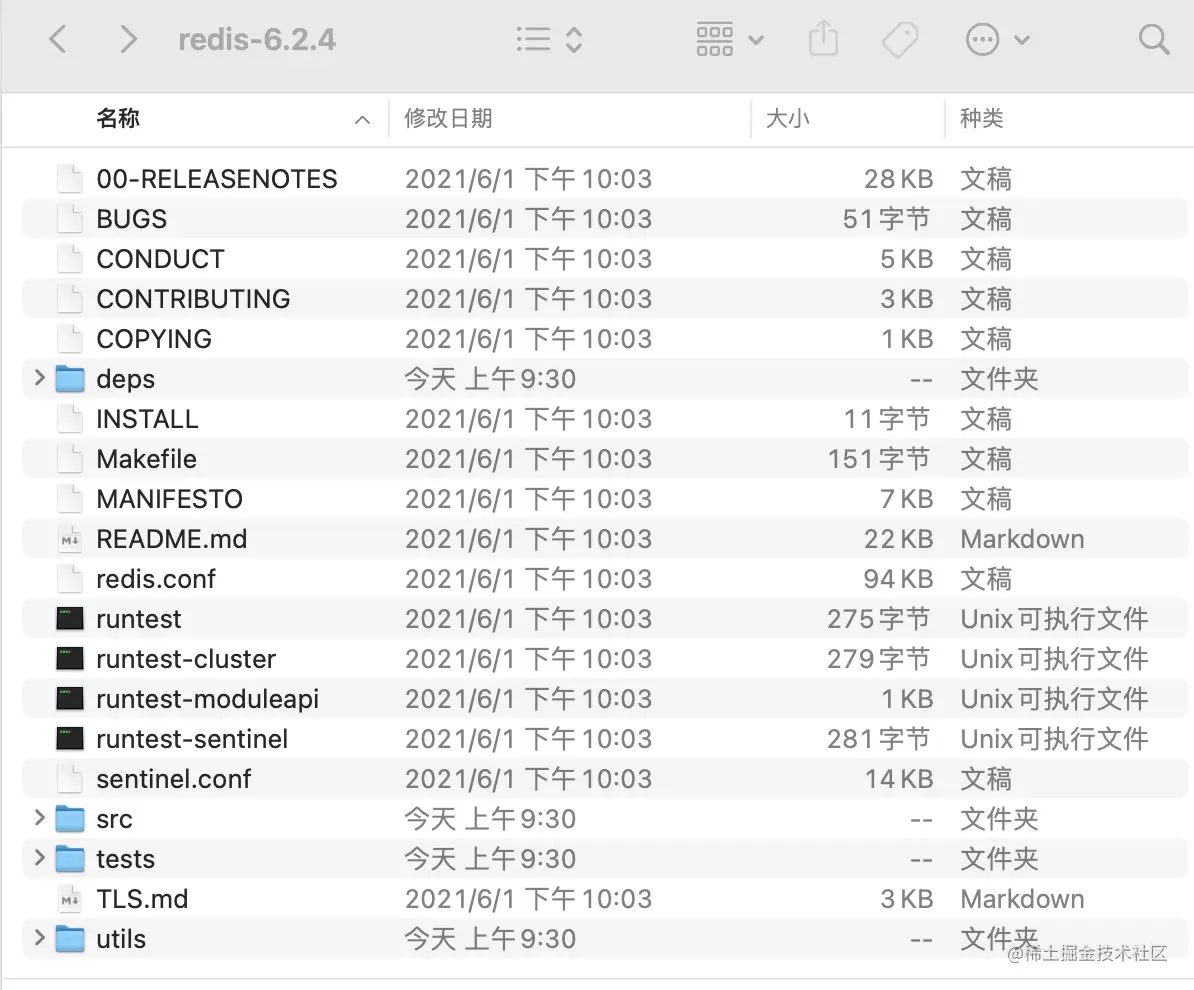This screenshot has width=1194, height=990.
Task: Sort by the 名称 column header
Action: [x=118, y=119]
